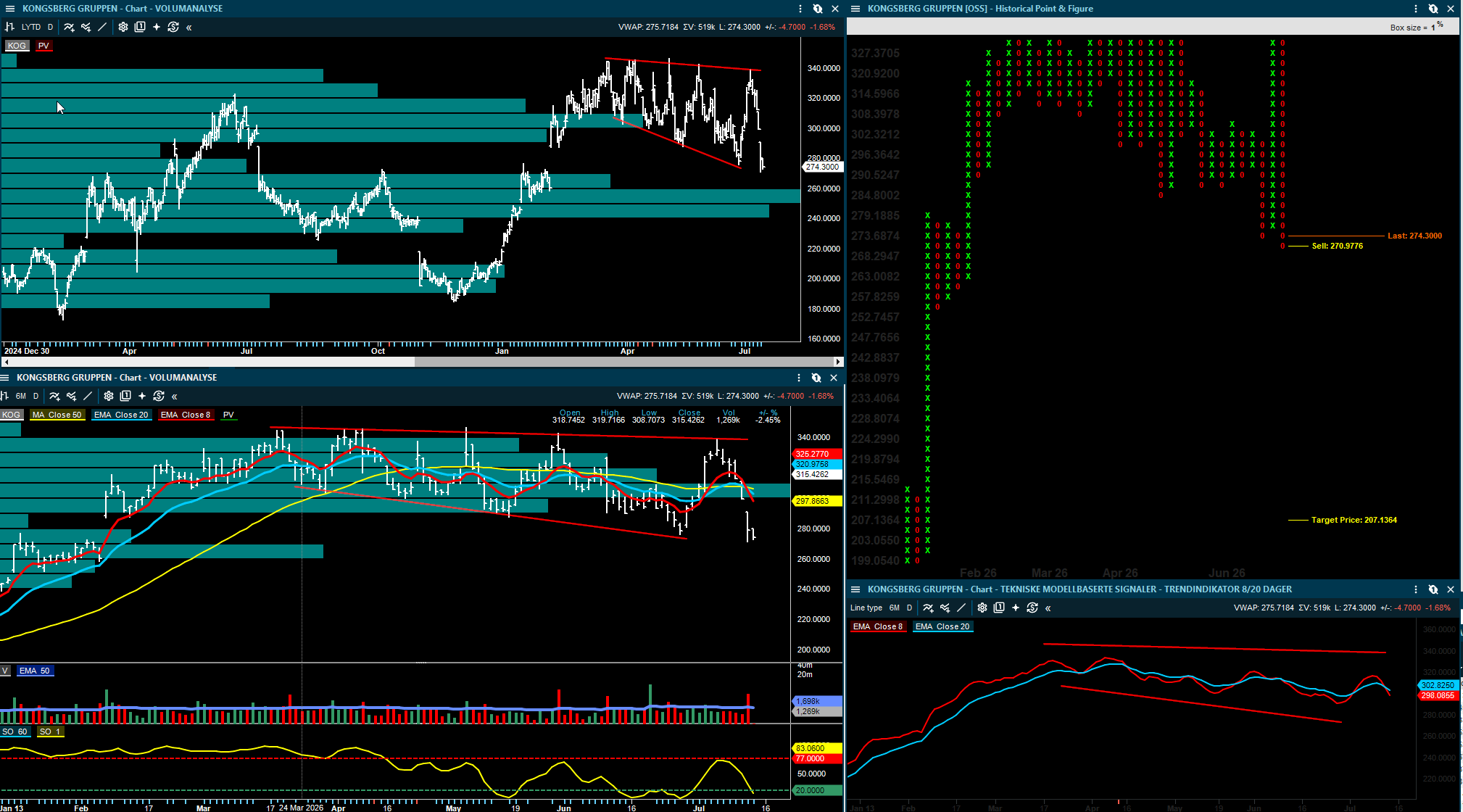The height and width of the screenshot is (812, 1463).
Task: Open more options dots of top Volumanalyse chart
Action: [800, 9]
